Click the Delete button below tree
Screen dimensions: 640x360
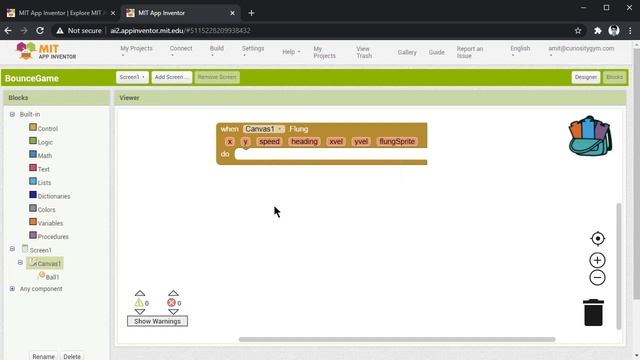[72, 356]
